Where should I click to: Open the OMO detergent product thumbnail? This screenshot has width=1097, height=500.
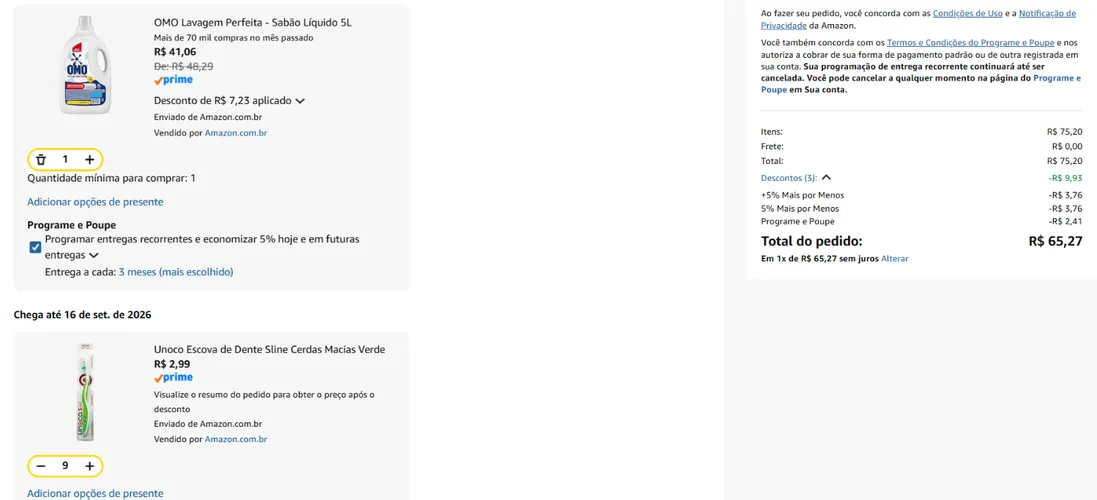point(85,65)
